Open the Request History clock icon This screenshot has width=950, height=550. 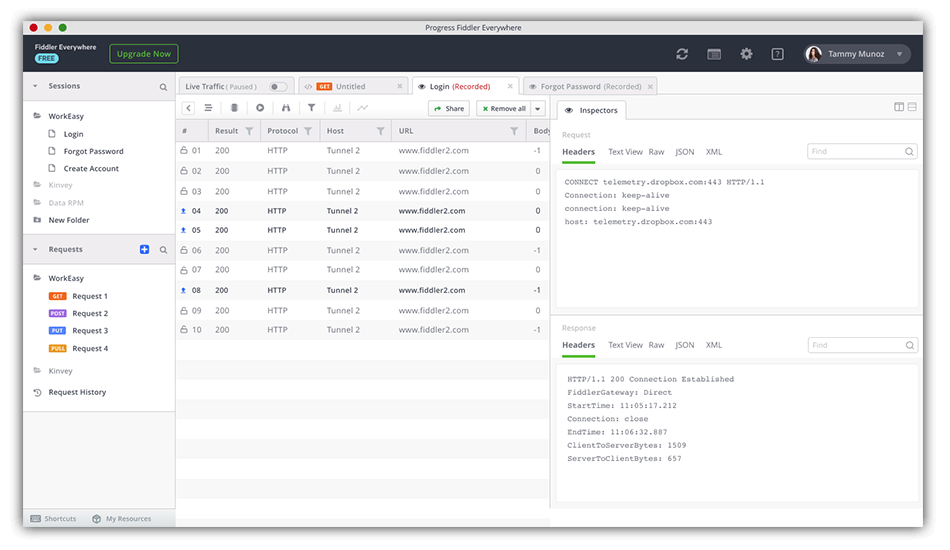(37, 393)
